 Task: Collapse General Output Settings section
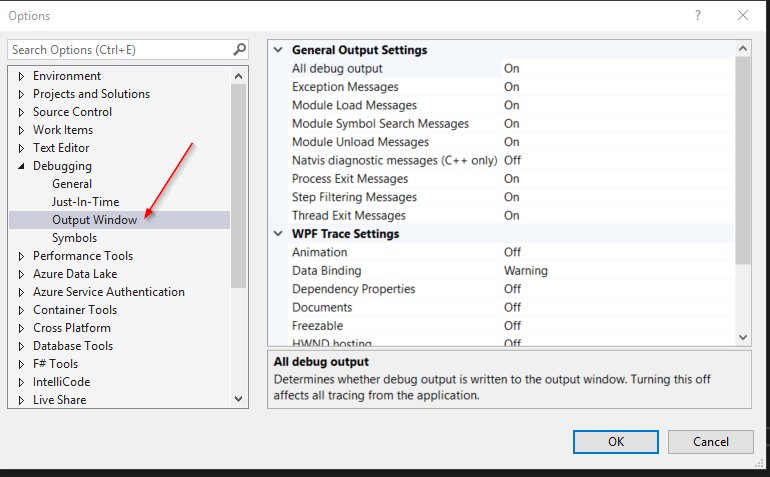click(278, 50)
